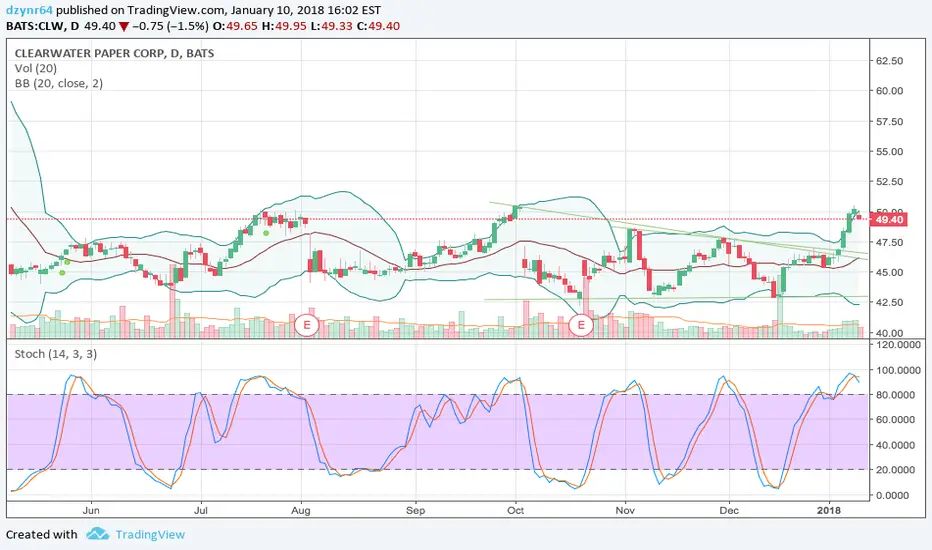
Task: Click the 62.50 price axis label
Action: click(x=889, y=61)
